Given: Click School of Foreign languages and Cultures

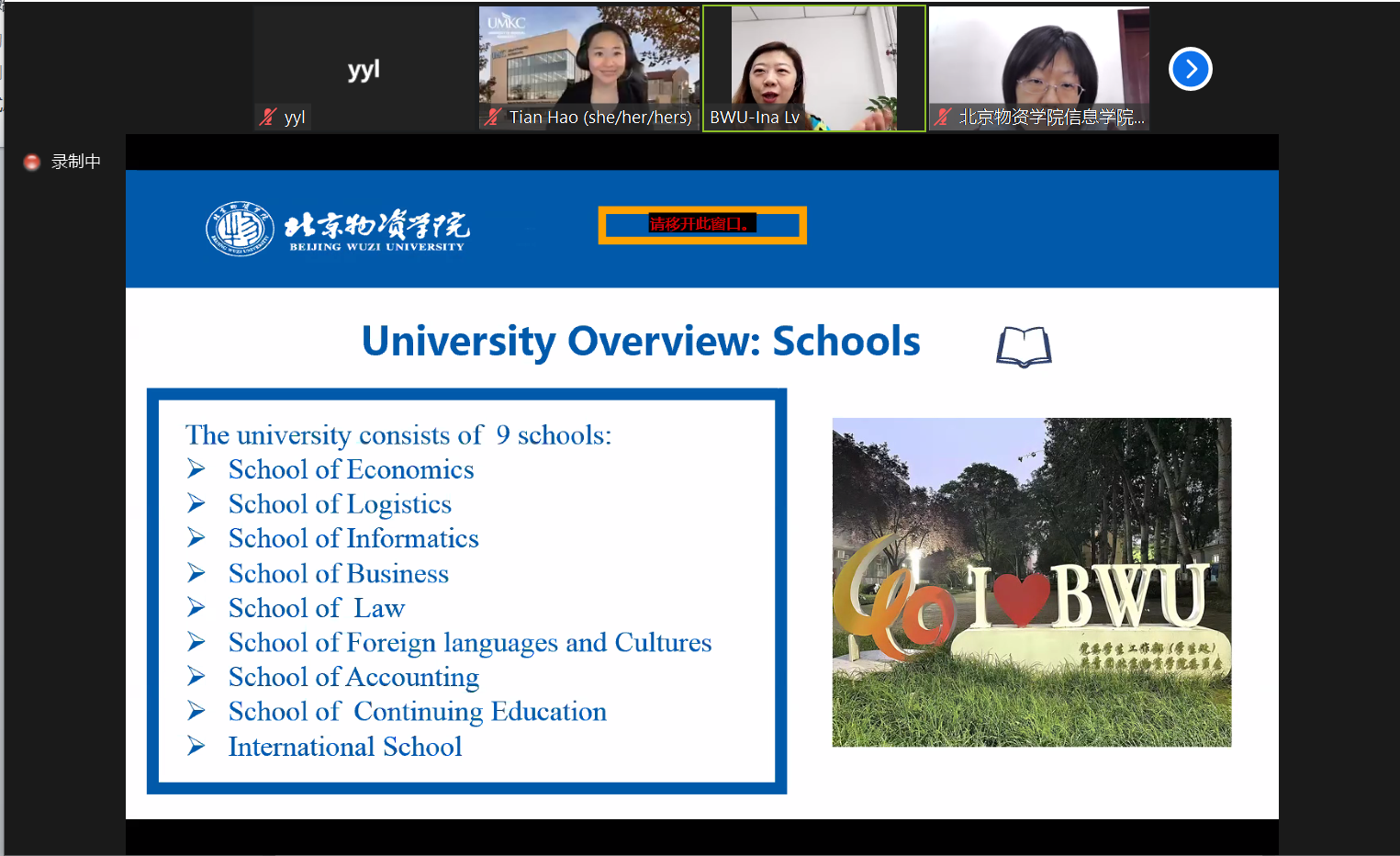Looking at the screenshot, I should pyautogui.click(x=469, y=643).
